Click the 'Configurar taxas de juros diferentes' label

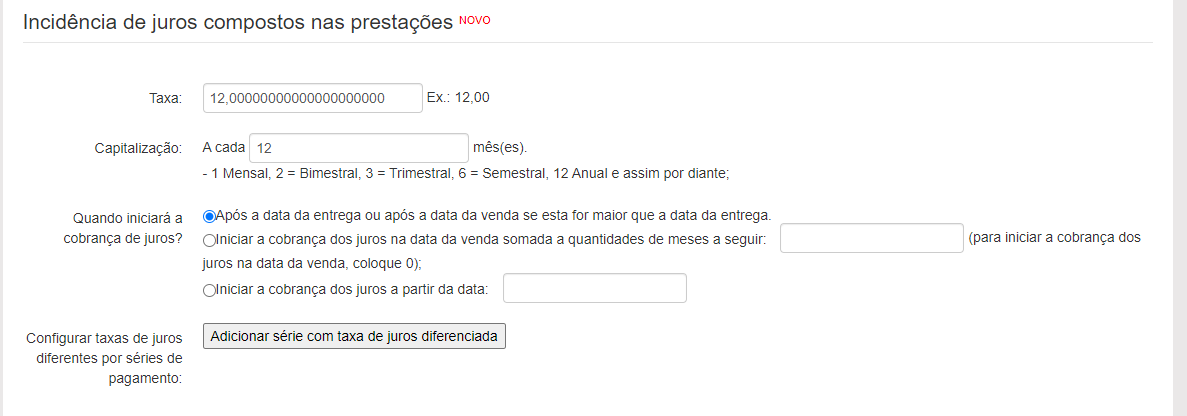pos(105,358)
